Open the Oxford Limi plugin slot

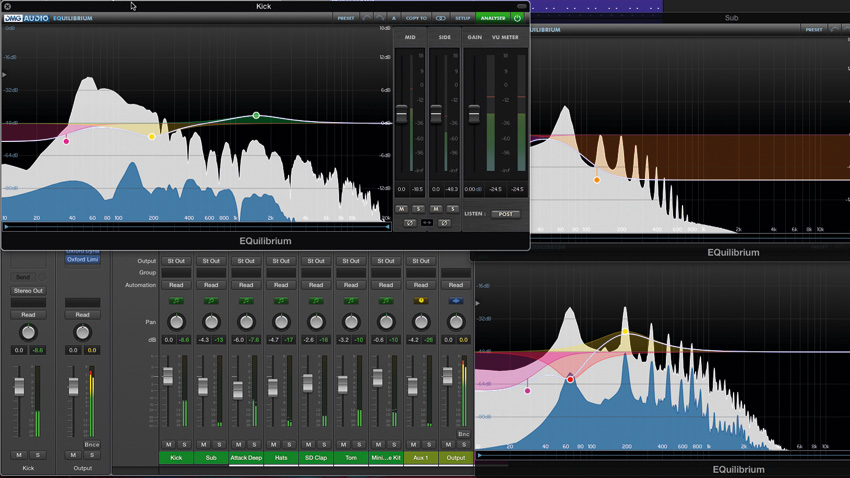[x=83, y=259]
